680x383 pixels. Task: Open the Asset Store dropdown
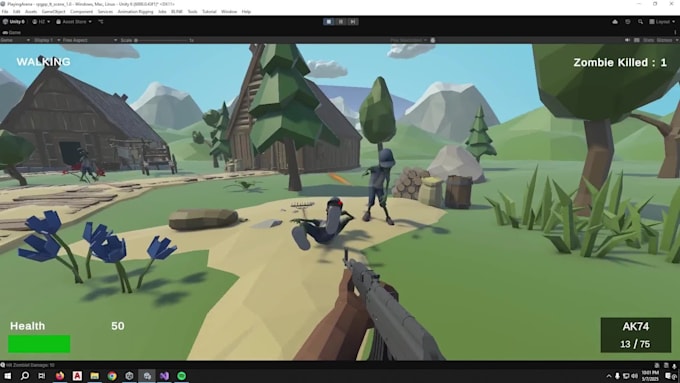click(x=74, y=22)
